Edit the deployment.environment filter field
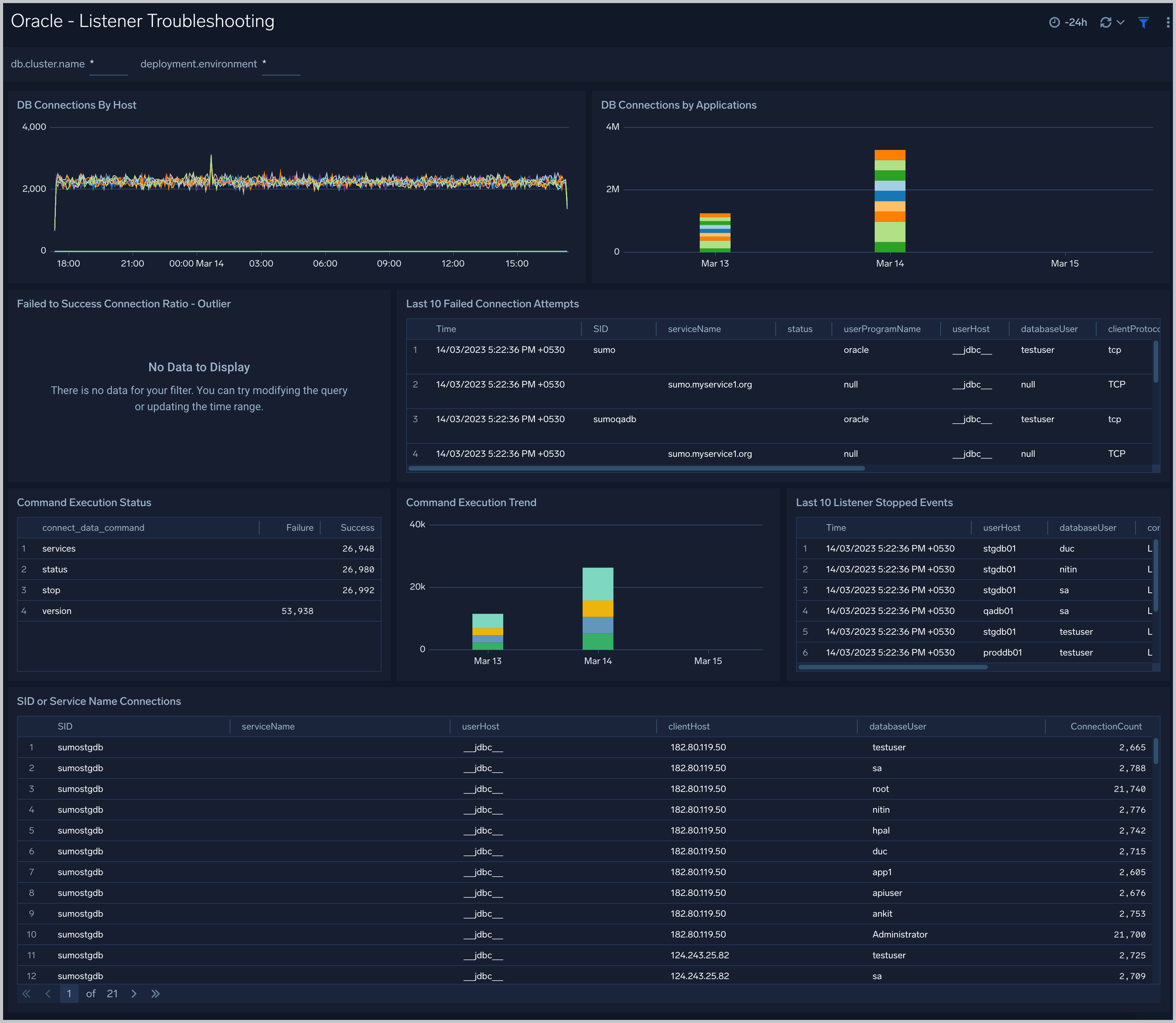The width and height of the screenshot is (1176, 1023). pyautogui.click(x=281, y=64)
